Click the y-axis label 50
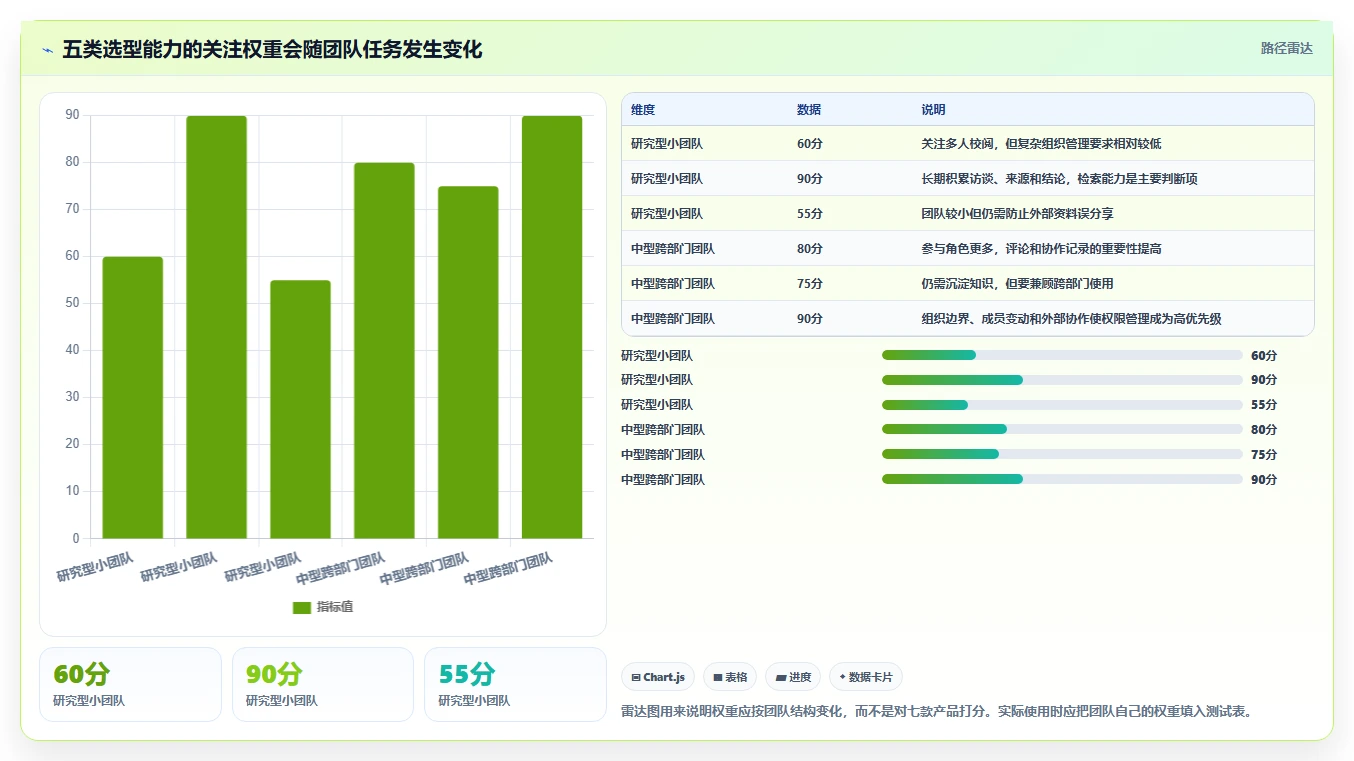The image size is (1354, 761). tap(72, 303)
